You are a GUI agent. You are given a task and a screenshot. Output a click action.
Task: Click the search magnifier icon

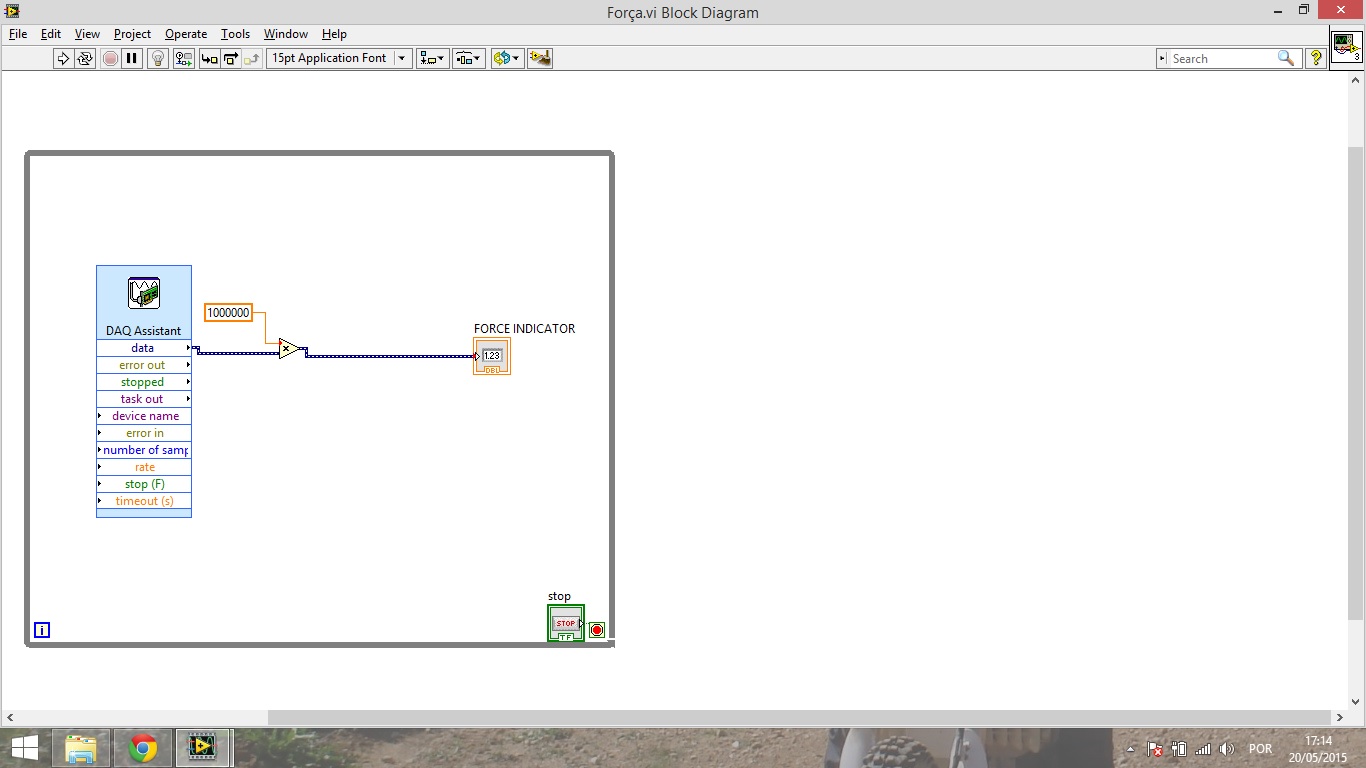point(1286,58)
